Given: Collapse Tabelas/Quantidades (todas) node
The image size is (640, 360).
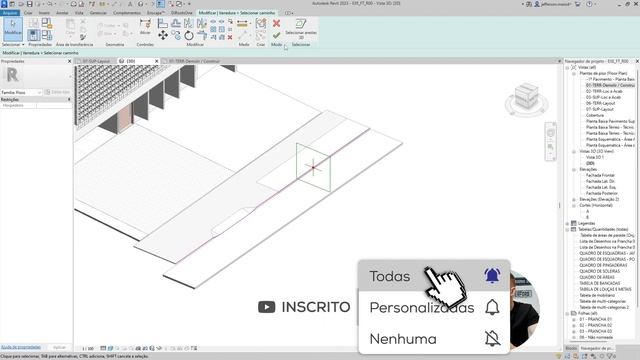Looking at the screenshot, I should point(567,229).
